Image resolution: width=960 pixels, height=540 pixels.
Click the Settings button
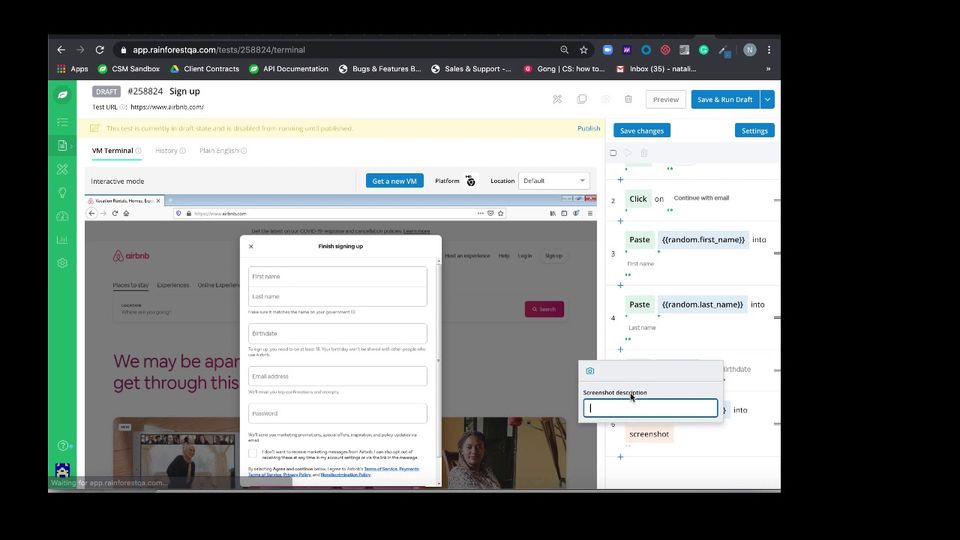tap(754, 130)
